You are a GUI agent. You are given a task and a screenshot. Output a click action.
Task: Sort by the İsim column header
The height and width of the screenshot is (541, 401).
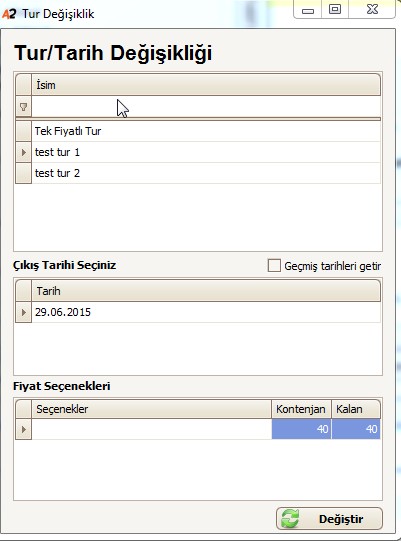(206, 85)
